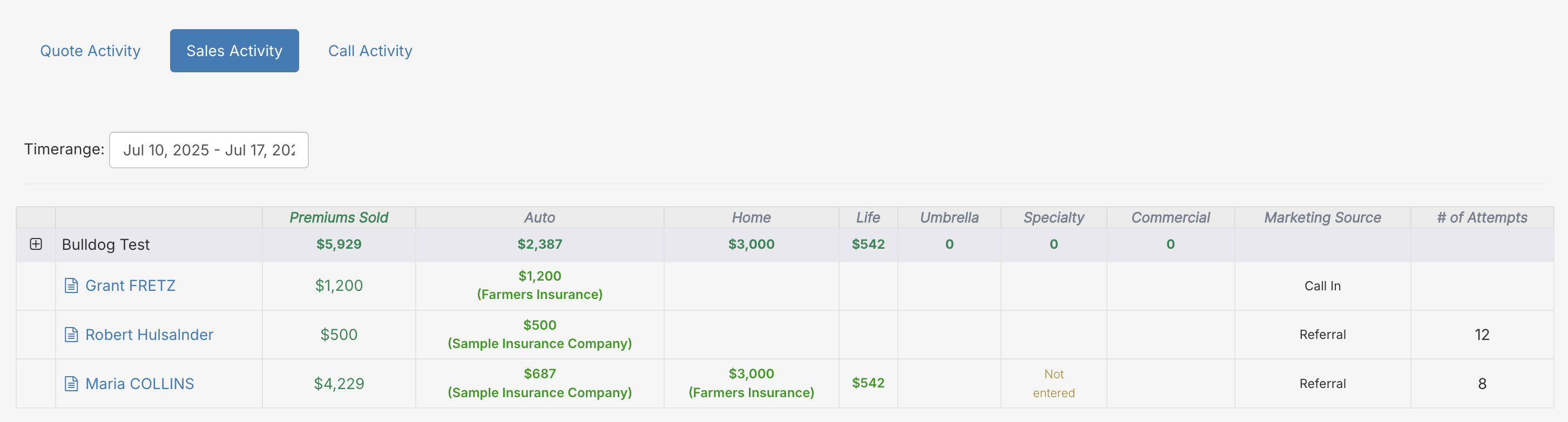Screen dimensions: 1568x422
Task: Open Maria COLLINS customer link
Action: (x=139, y=384)
